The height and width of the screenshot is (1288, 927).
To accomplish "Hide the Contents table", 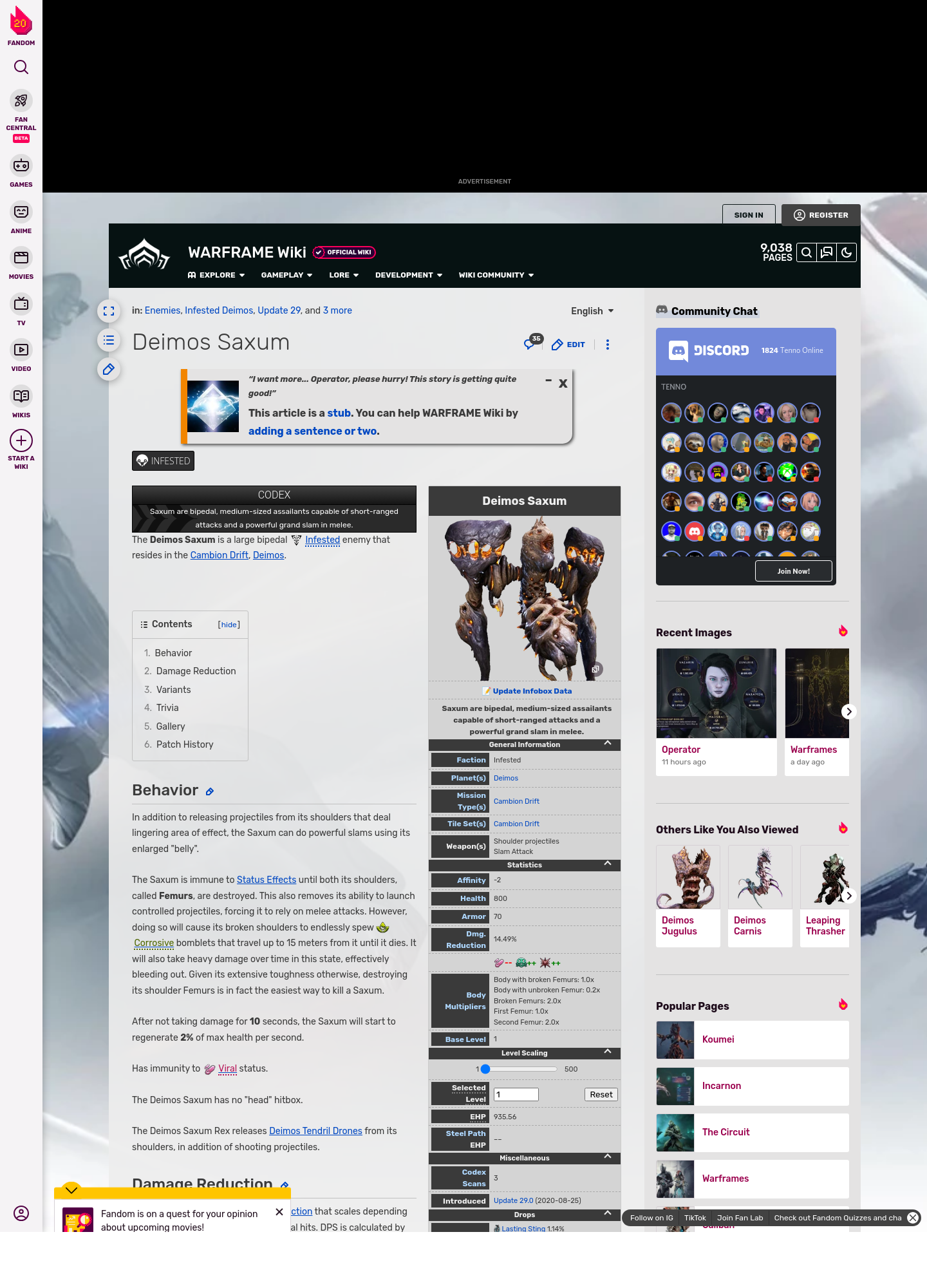I will pyautogui.click(x=229, y=625).
